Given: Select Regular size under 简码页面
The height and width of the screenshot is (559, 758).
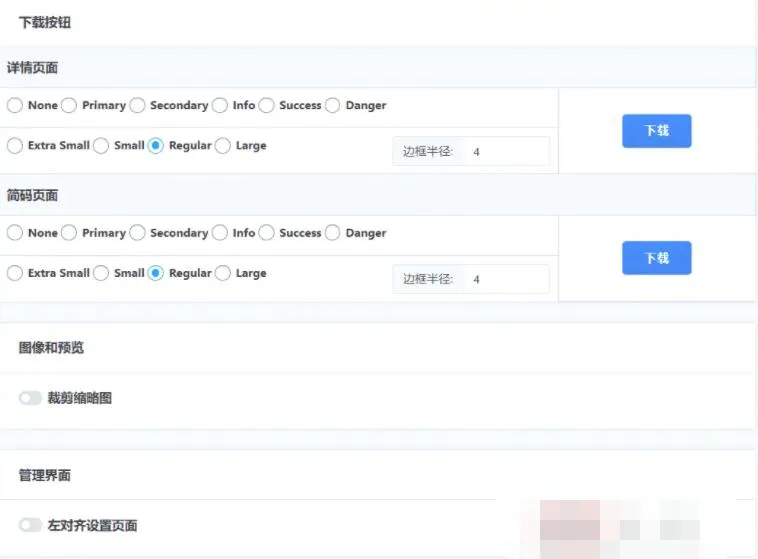Looking at the screenshot, I should point(156,273).
